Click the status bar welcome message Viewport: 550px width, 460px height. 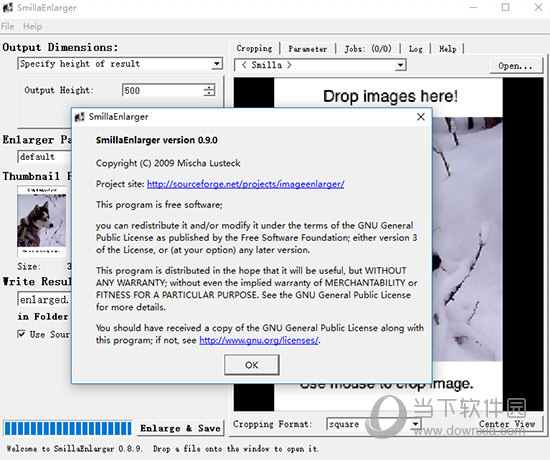pyautogui.click(x=163, y=448)
